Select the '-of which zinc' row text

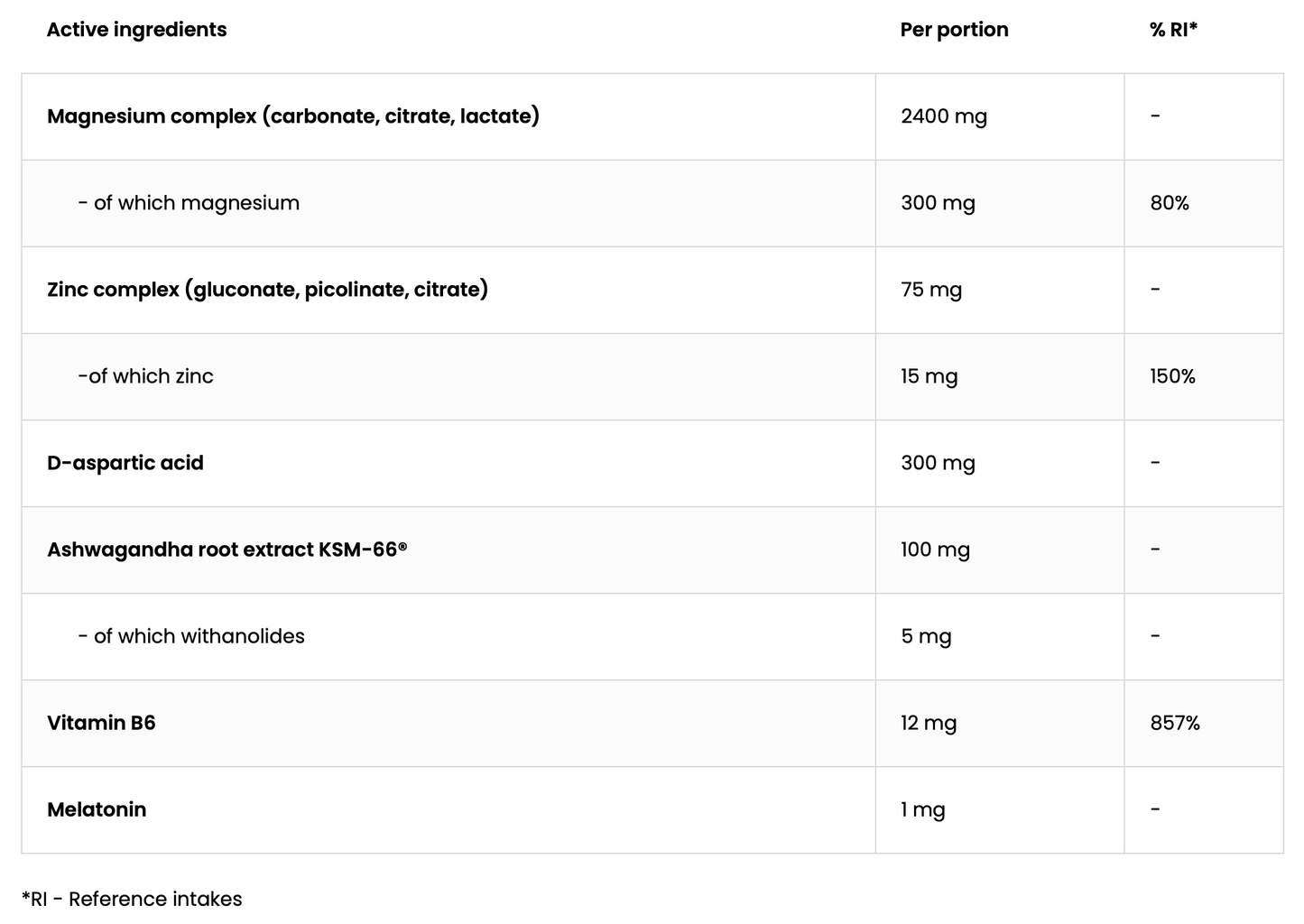[145, 376]
